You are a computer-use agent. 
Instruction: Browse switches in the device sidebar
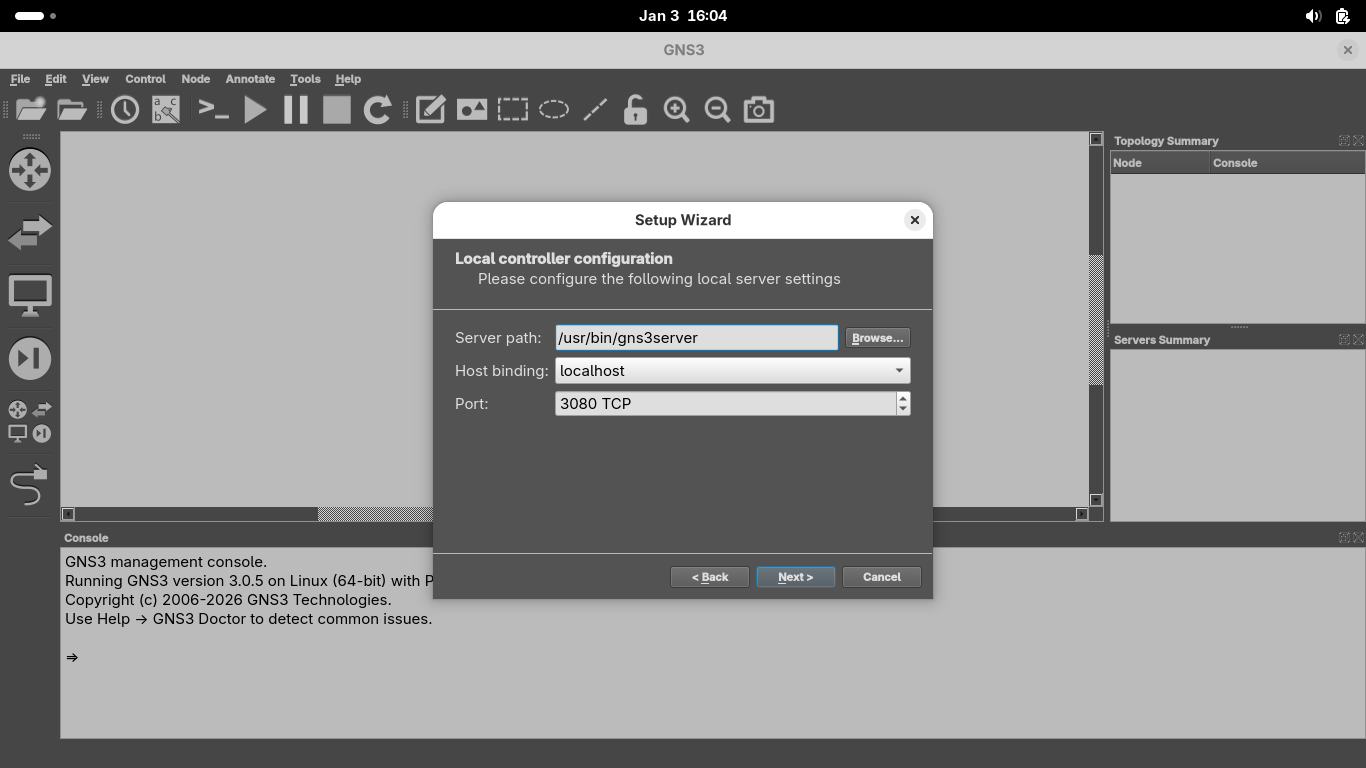click(x=30, y=233)
